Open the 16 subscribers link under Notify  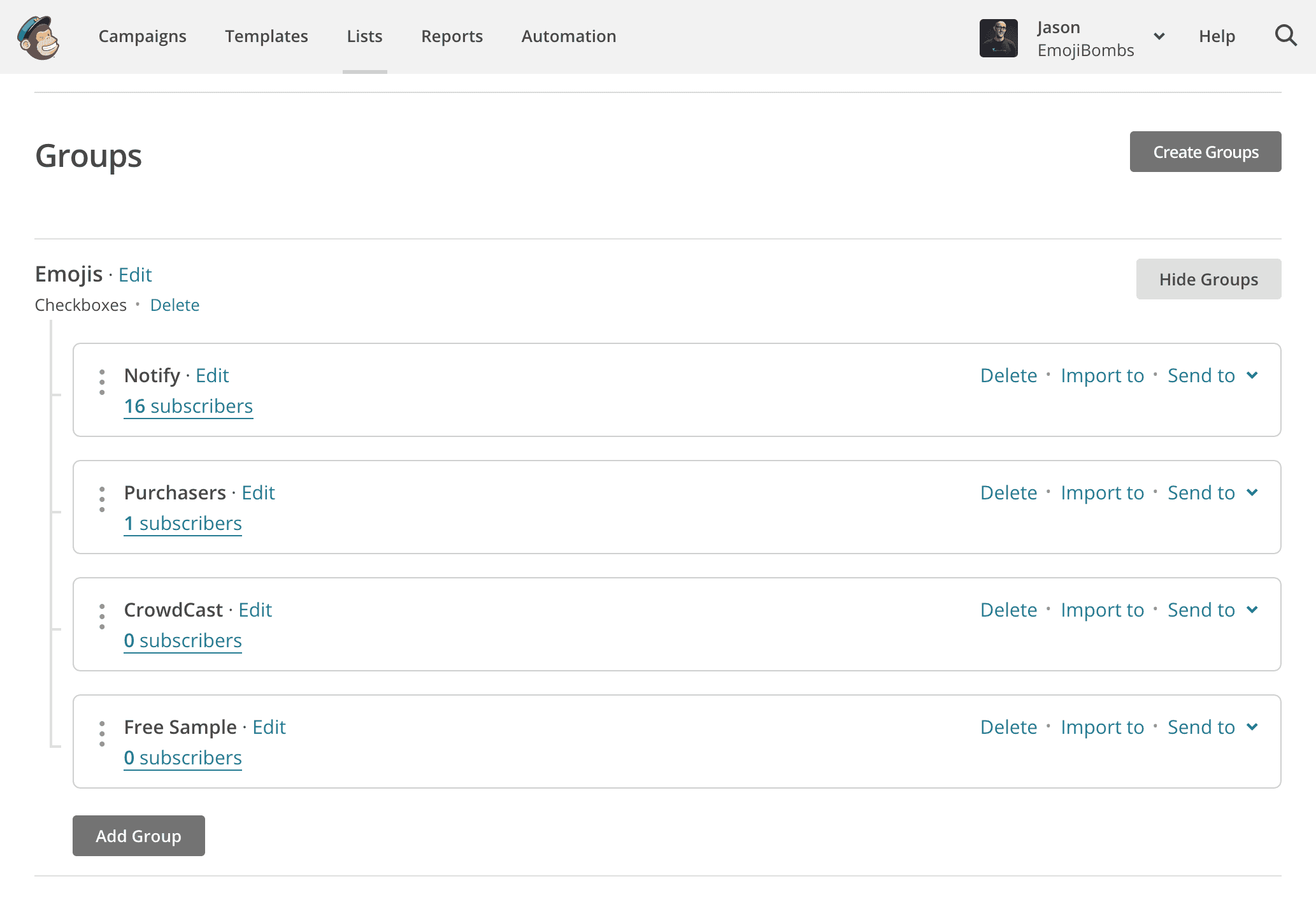188,406
